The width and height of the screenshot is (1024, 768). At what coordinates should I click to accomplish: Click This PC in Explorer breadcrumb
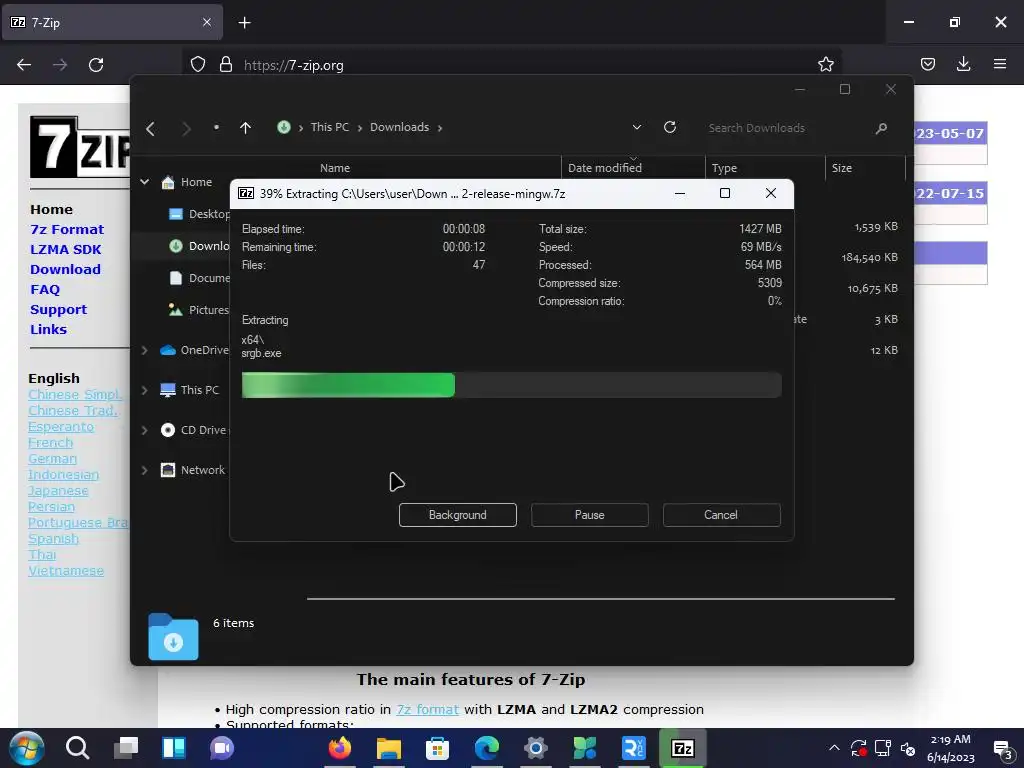pos(329,127)
